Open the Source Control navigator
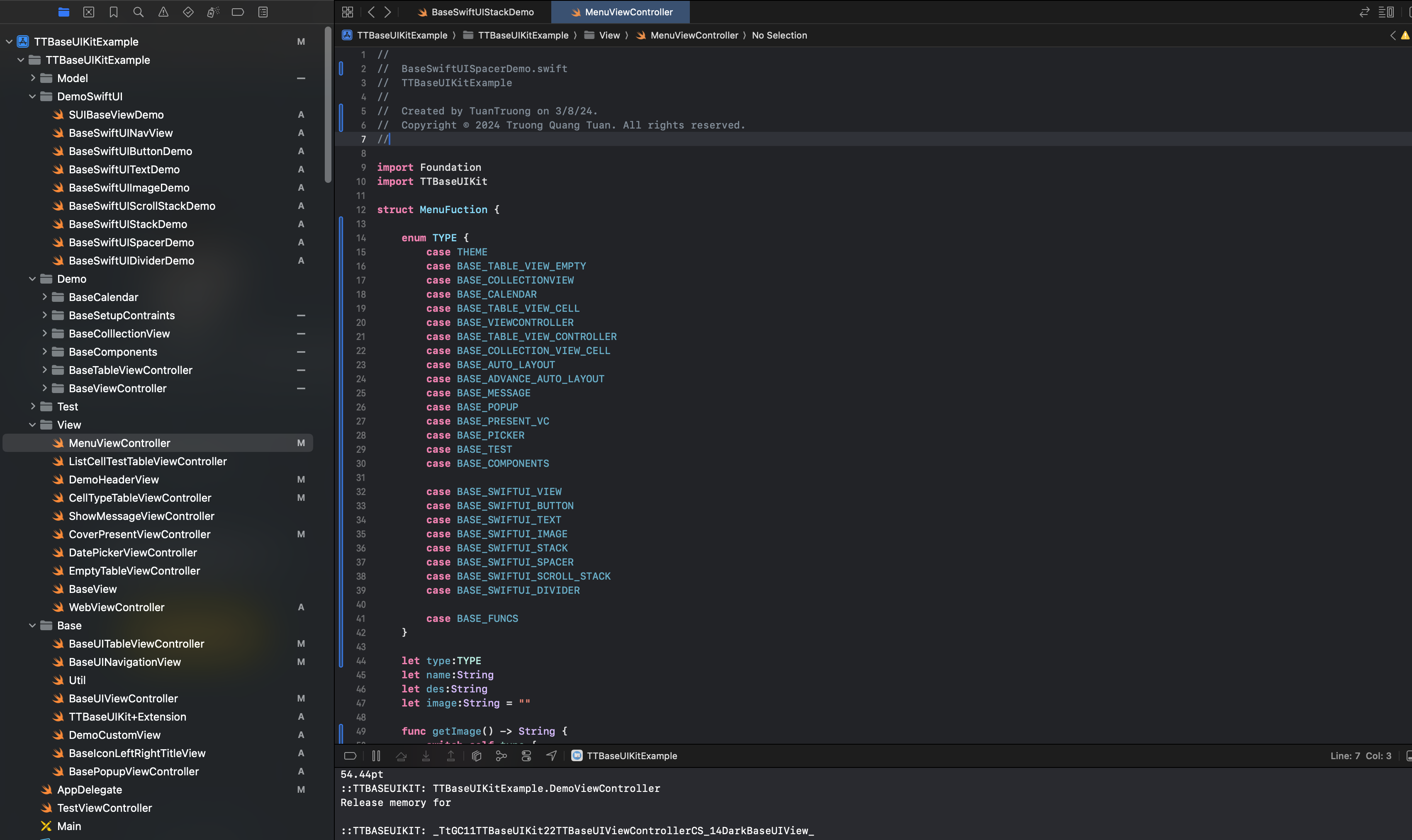Image resolution: width=1412 pixels, height=840 pixels. pyautogui.click(x=89, y=12)
